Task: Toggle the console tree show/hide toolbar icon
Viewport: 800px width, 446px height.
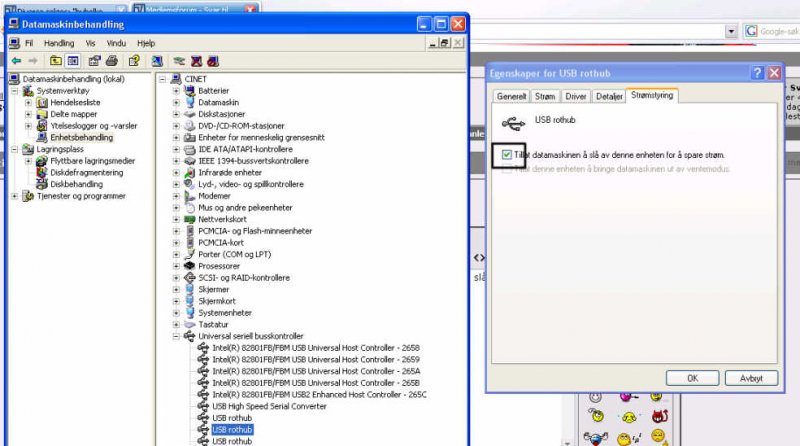Action: click(x=73, y=61)
